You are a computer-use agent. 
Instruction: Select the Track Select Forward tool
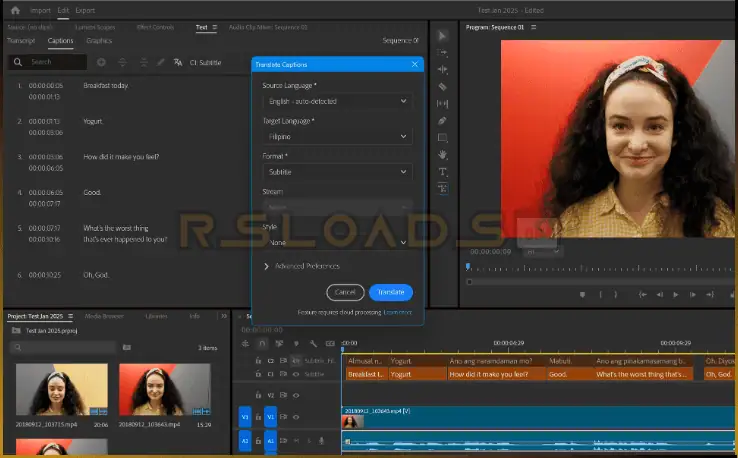pos(442,53)
